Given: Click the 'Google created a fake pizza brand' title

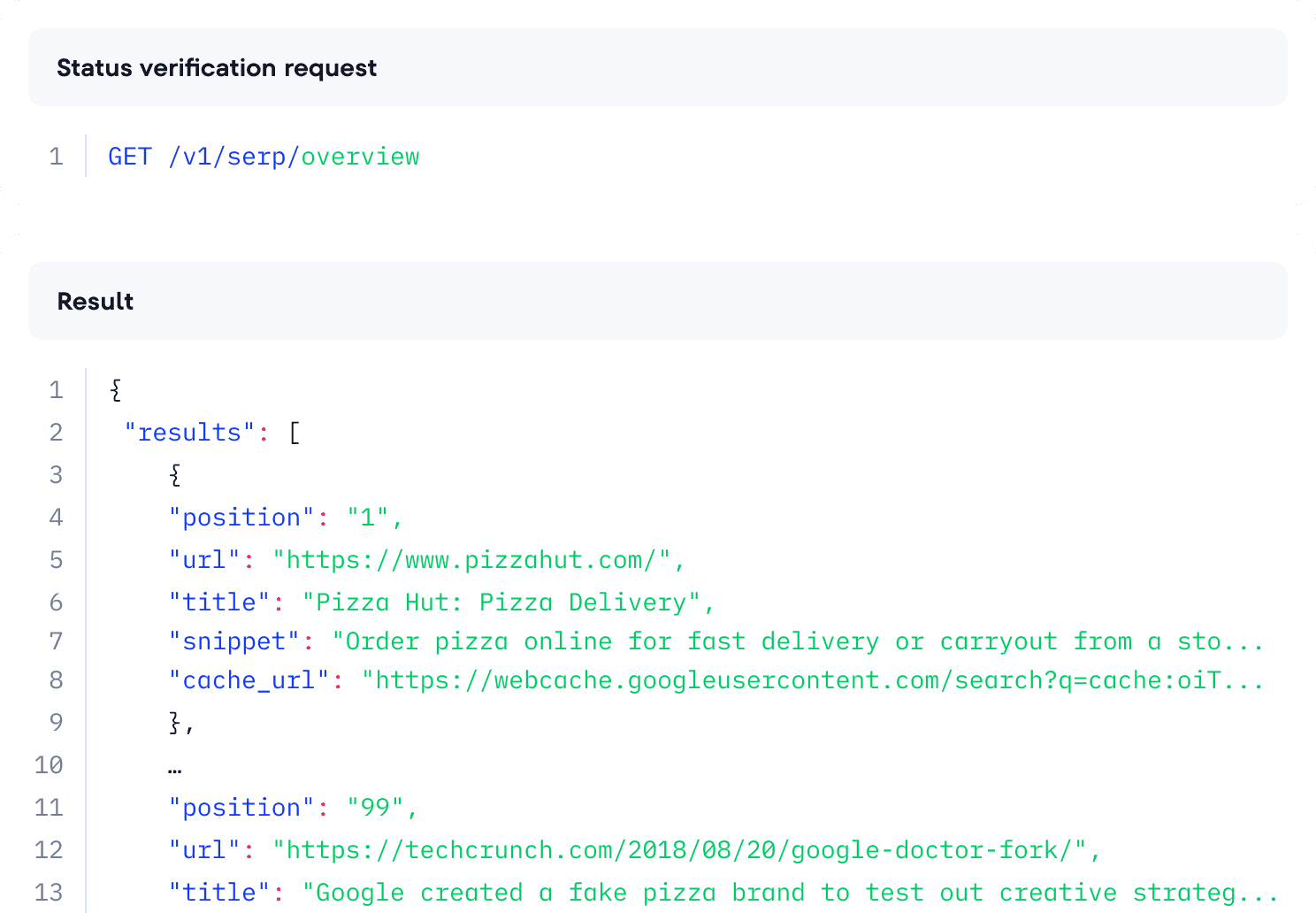Looking at the screenshot, I should (x=791, y=893).
